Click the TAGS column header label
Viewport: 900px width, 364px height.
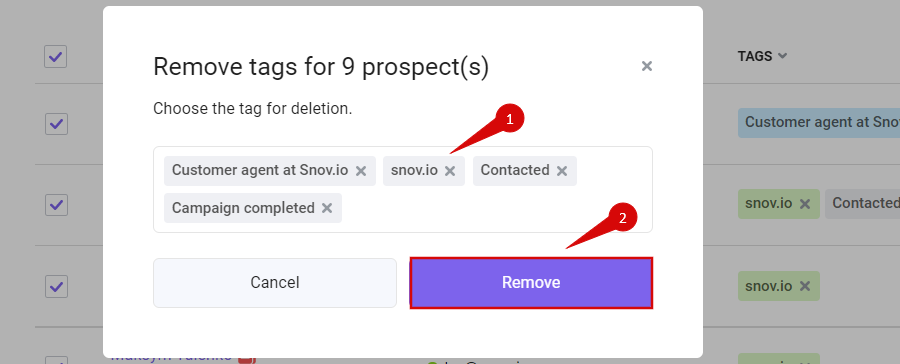[x=755, y=56]
